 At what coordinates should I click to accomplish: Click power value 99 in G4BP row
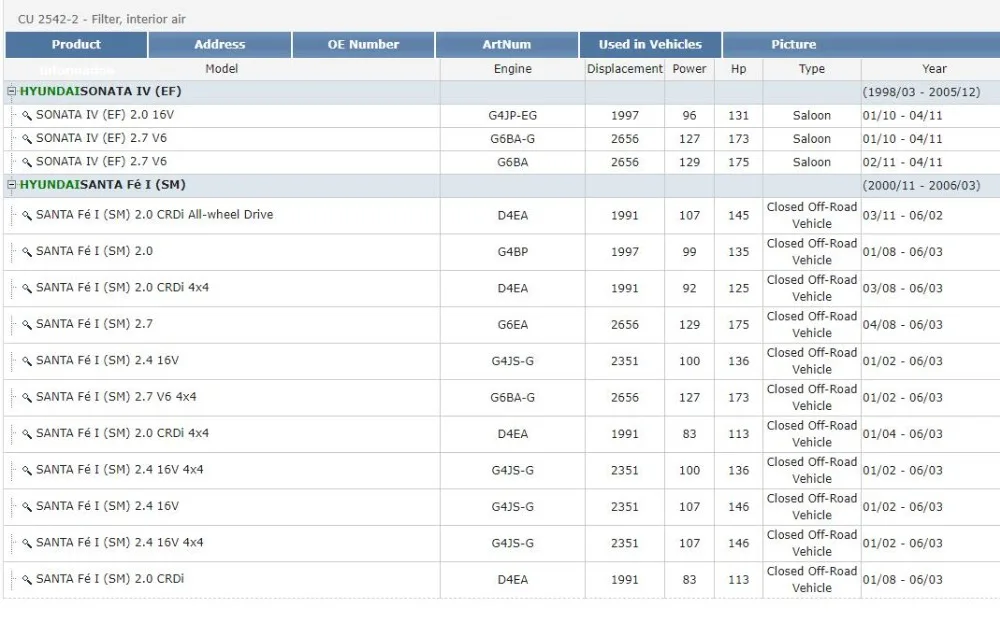coord(689,251)
